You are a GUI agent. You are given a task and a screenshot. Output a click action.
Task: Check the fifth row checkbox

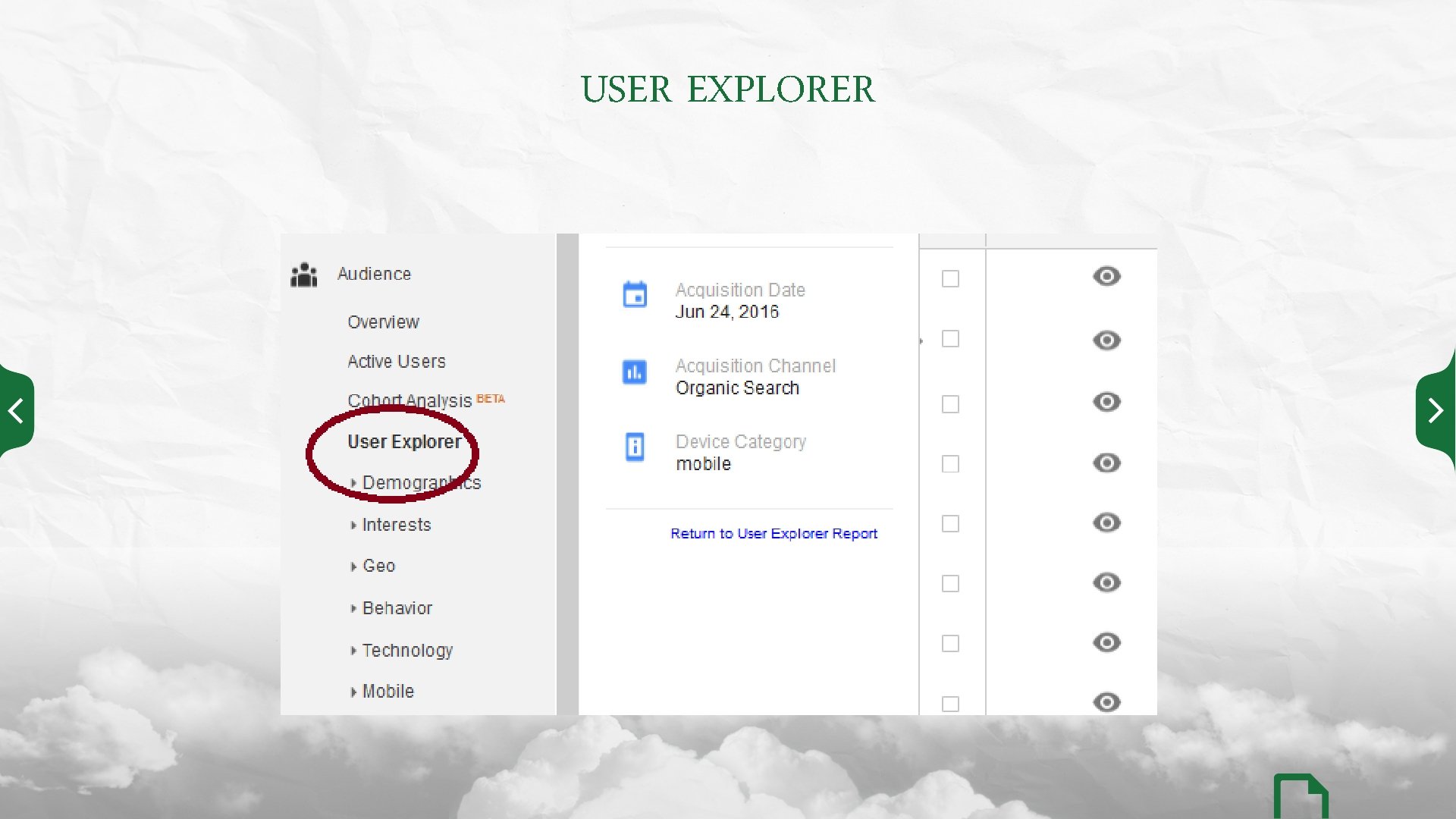pos(950,524)
